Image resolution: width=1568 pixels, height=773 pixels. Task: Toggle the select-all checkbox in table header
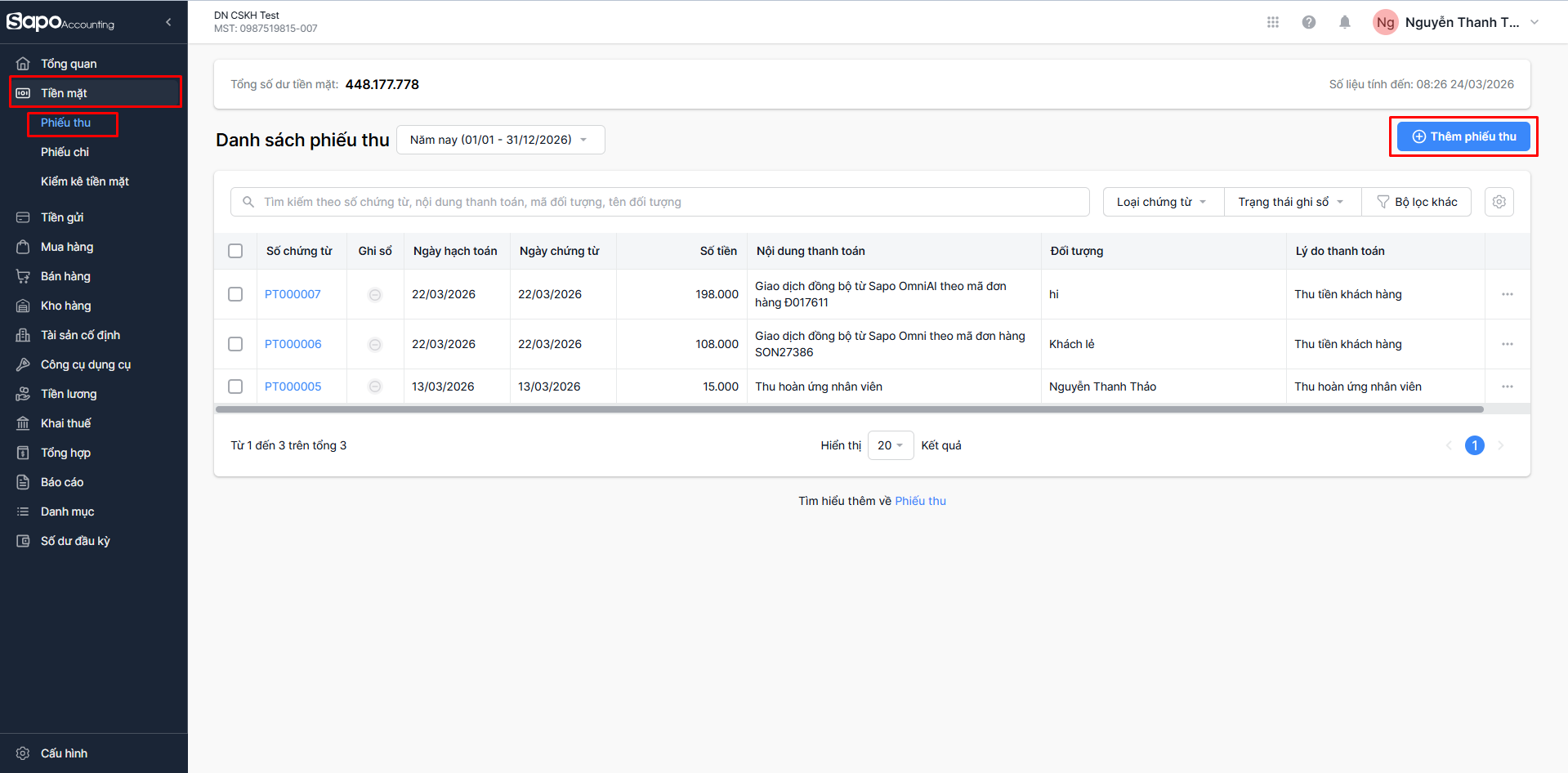(x=235, y=251)
